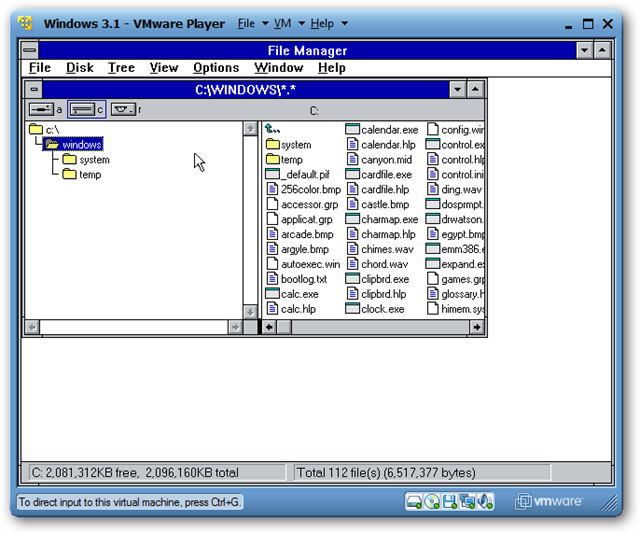Select applicat.grp file
The image size is (640, 534).
[299, 220]
